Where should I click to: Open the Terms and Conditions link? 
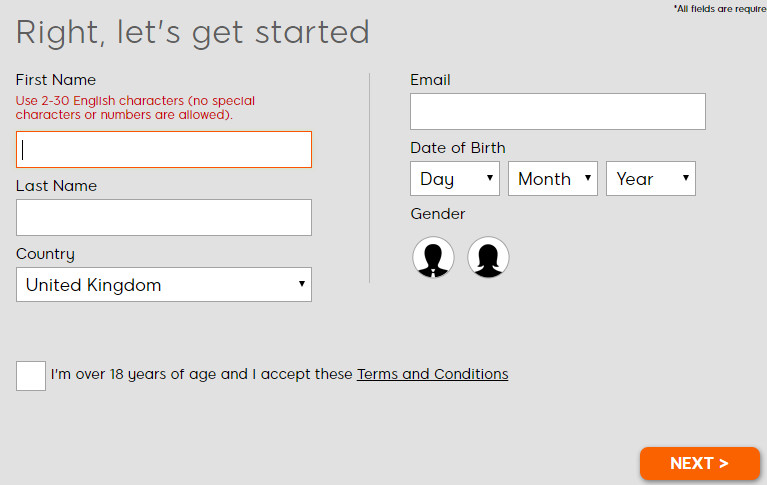tap(432, 374)
